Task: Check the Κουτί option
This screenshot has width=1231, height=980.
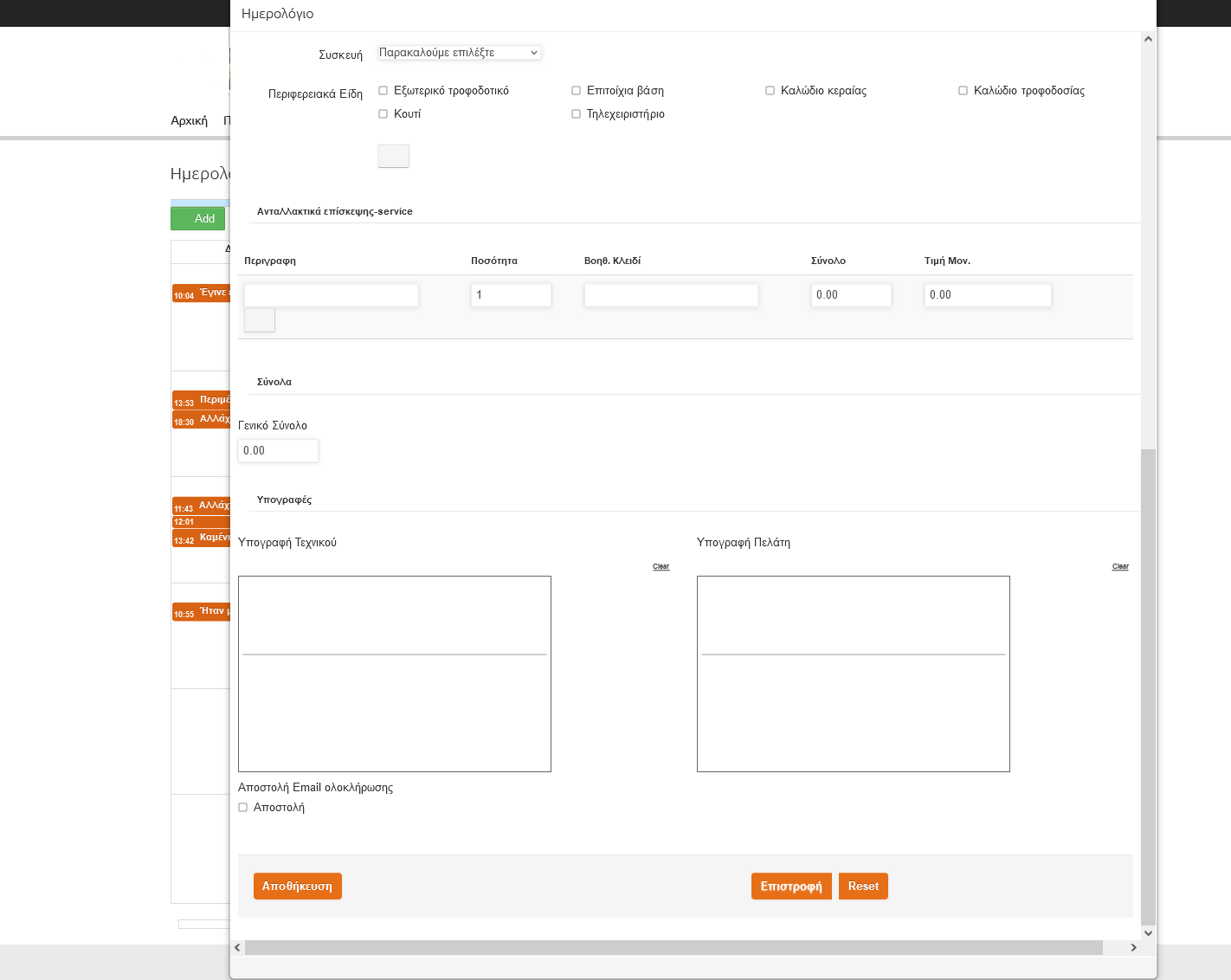Action: [x=383, y=114]
